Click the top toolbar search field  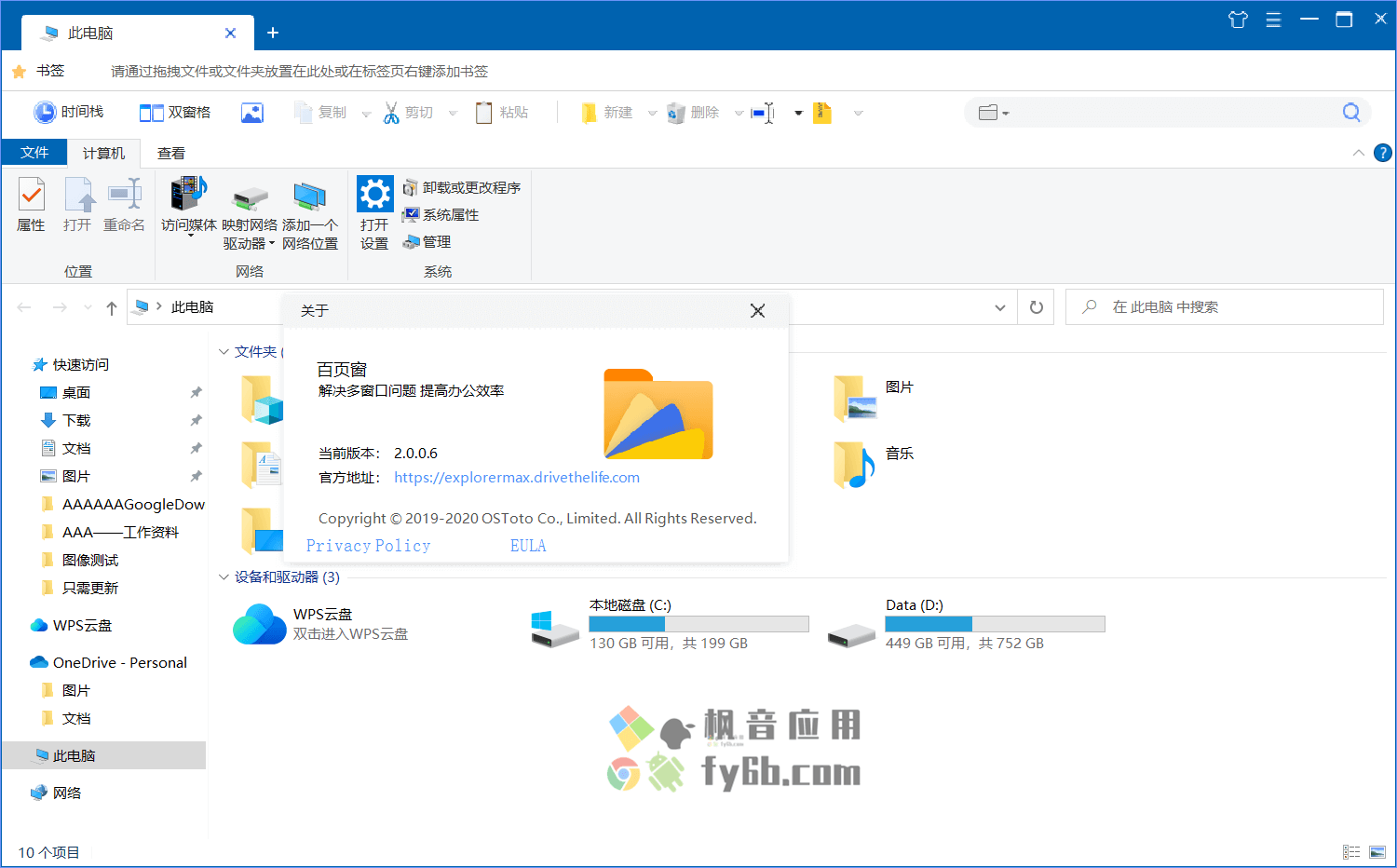point(1169,113)
